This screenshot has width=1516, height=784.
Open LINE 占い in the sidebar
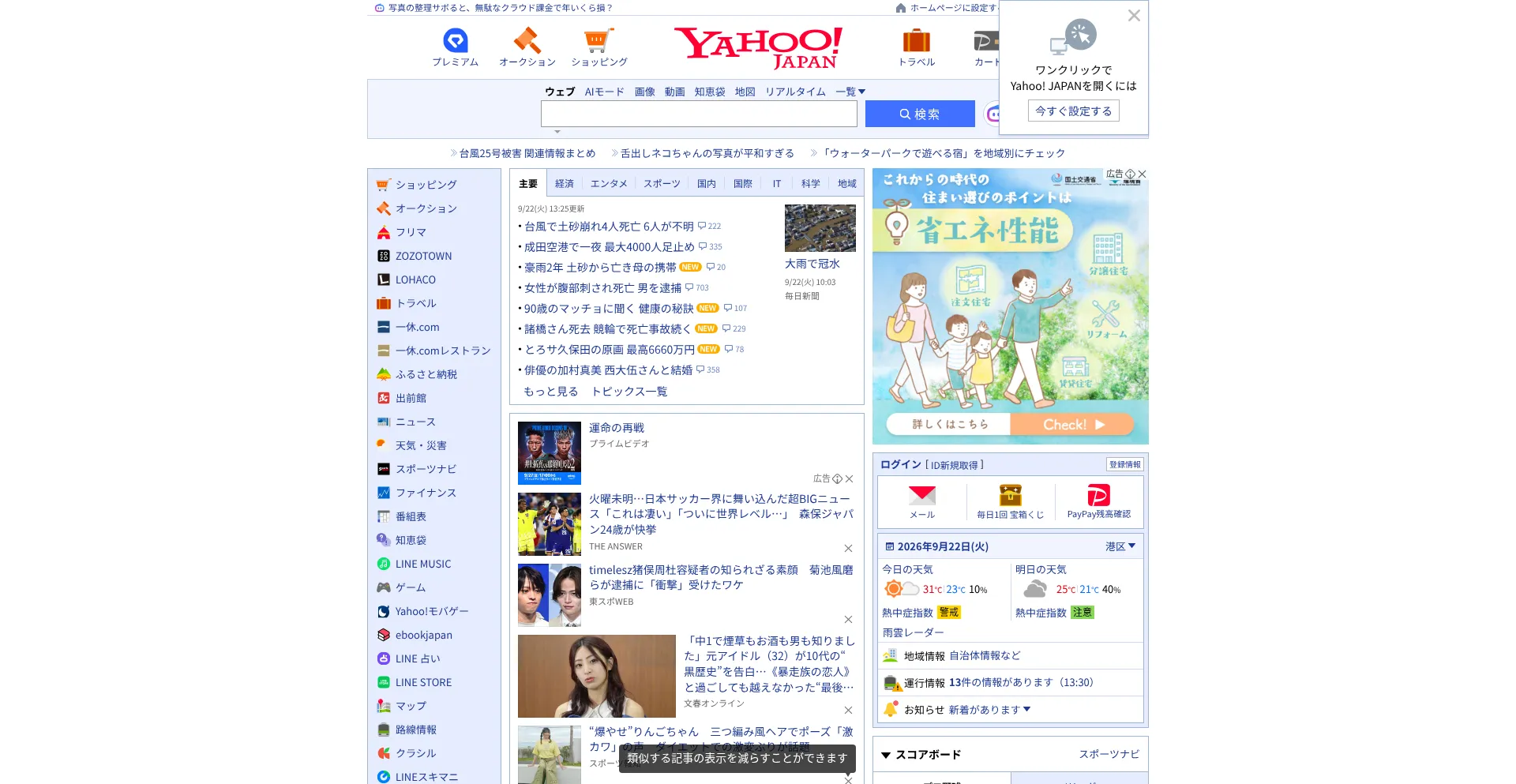(418, 658)
